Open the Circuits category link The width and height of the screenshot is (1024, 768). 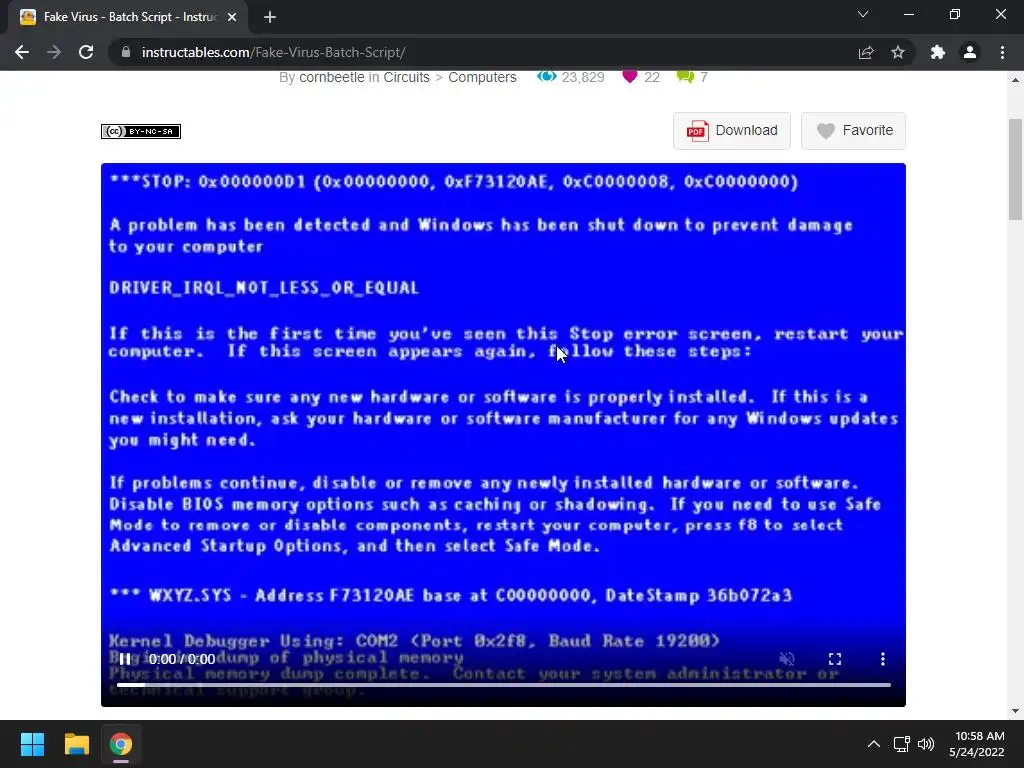pos(406,77)
